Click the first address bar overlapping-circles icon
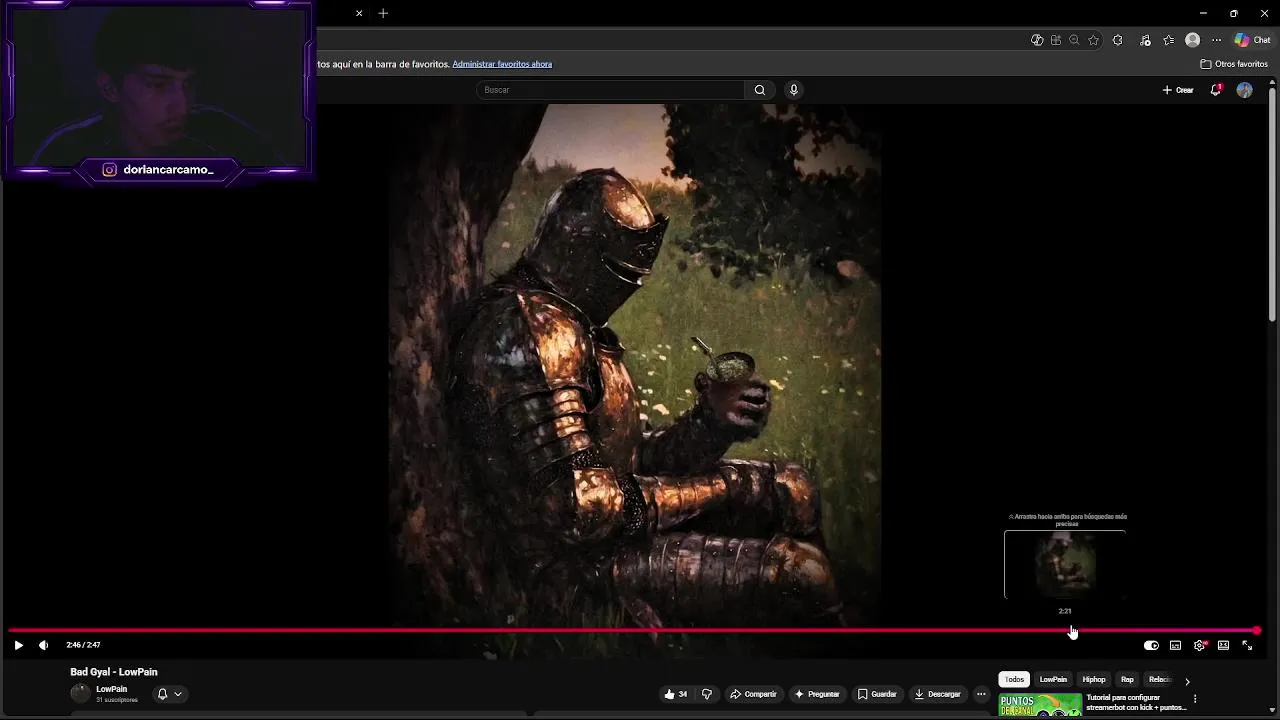 pyautogui.click(x=1037, y=40)
